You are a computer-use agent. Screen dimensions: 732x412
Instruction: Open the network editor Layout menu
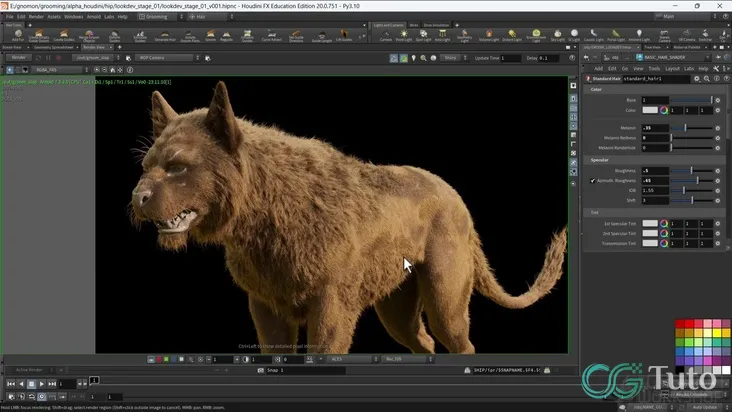pos(672,69)
